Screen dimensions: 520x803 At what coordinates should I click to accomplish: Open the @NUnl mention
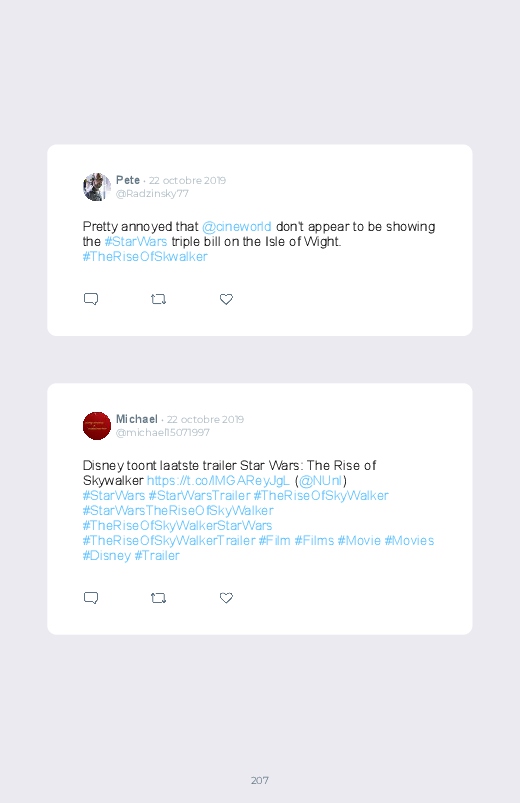pos(320,480)
